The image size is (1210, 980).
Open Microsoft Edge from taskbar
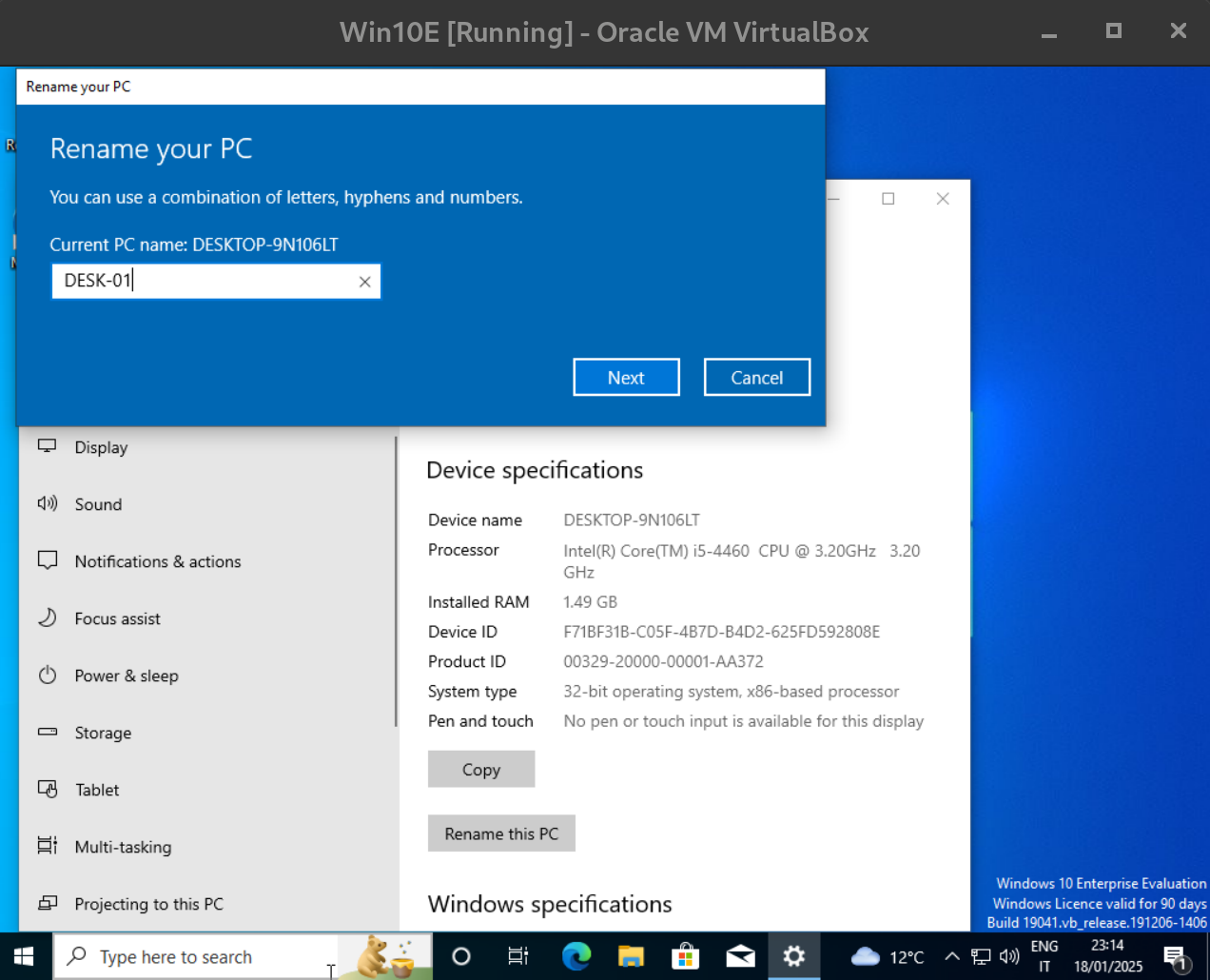(576, 956)
